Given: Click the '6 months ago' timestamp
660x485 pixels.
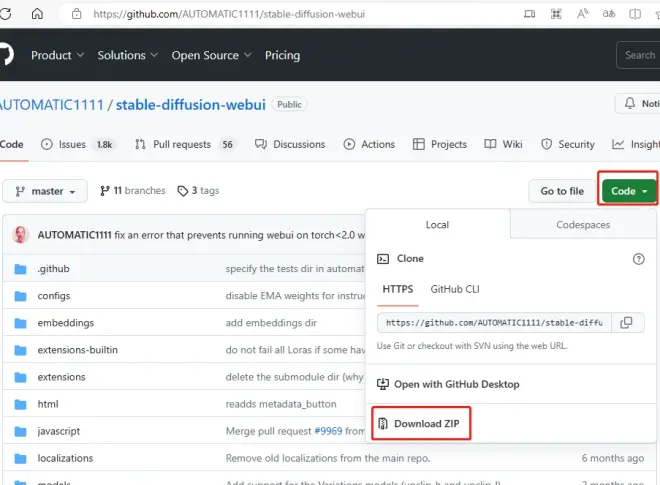Looking at the screenshot, I should pos(612,458).
